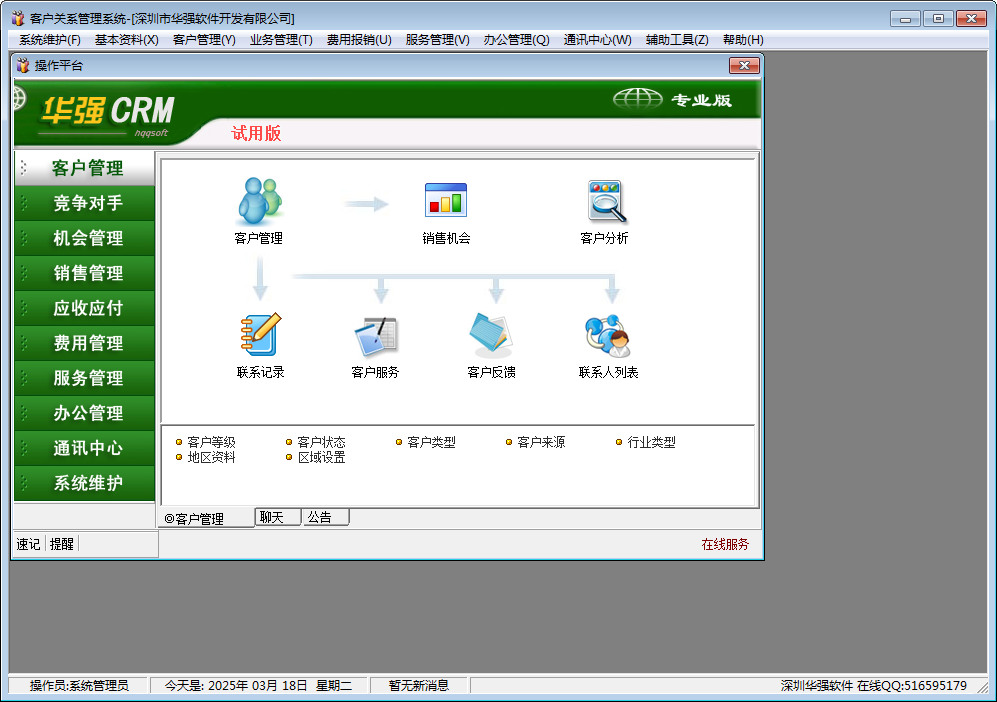Click the date 2025年 03月 18日 status entry

click(258, 685)
